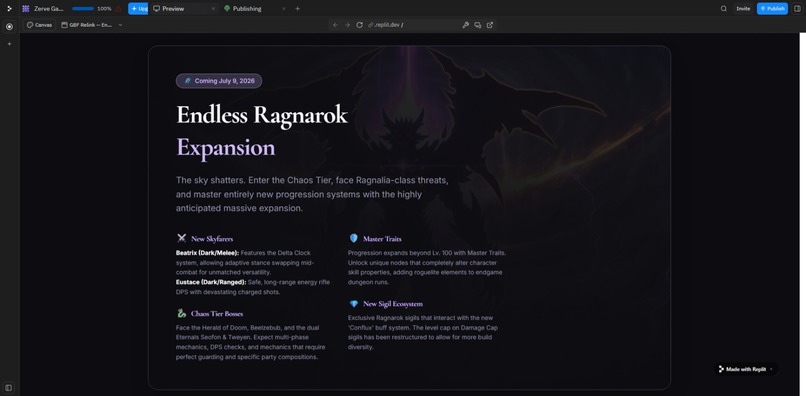Viewport: 806px width, 396px height.
Task: Click the blue Upgrade button
Action: click(138, 9)
